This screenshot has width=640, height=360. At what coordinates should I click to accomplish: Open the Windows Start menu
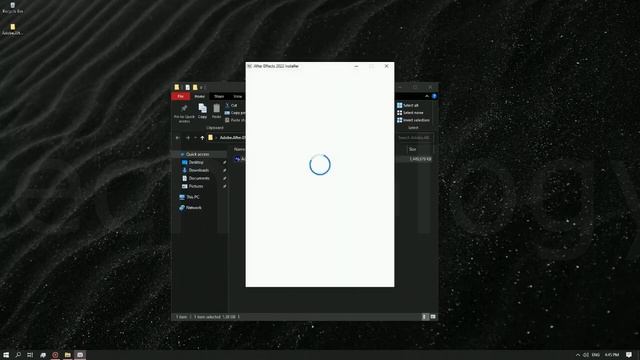click(6, 355)
